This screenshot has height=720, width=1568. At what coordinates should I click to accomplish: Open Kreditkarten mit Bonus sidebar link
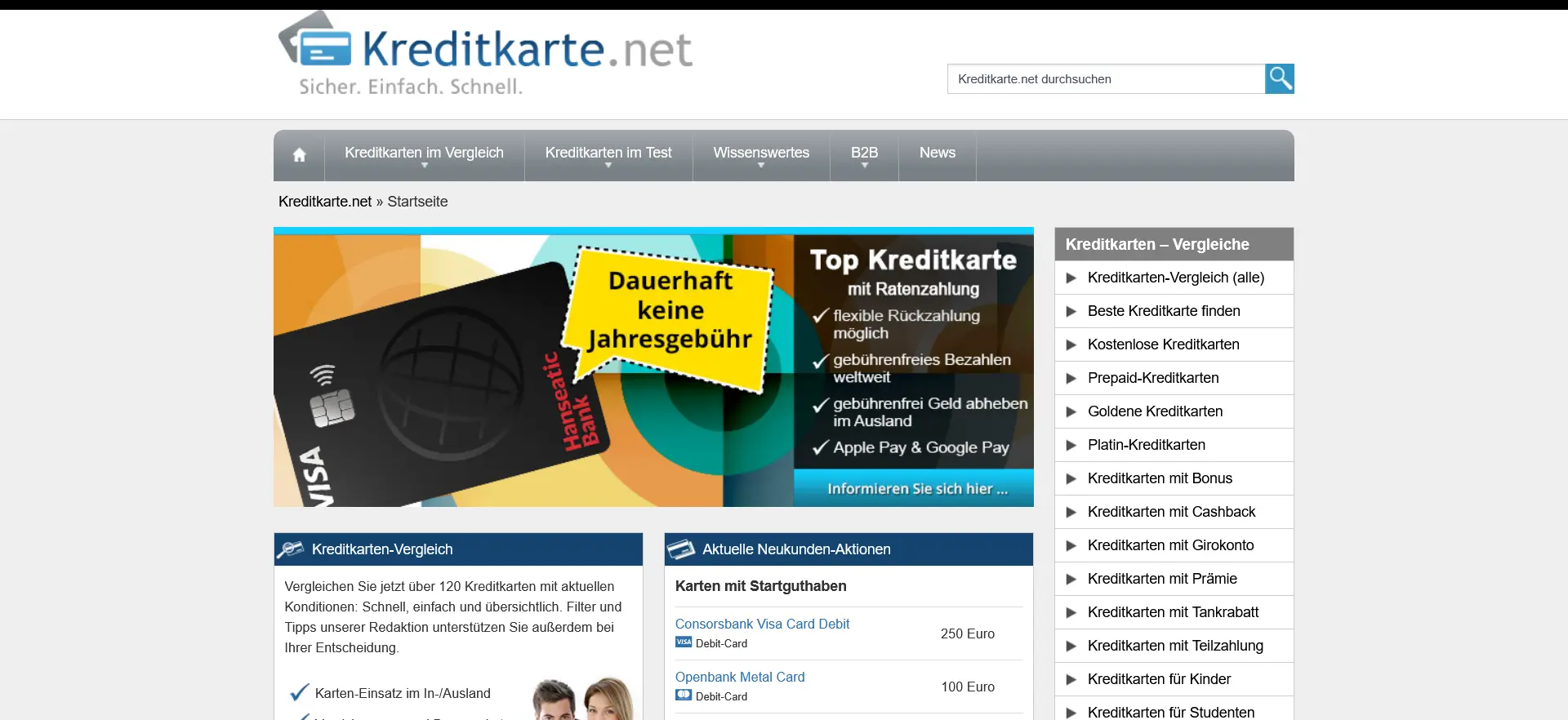click(x=1160, y=478)
